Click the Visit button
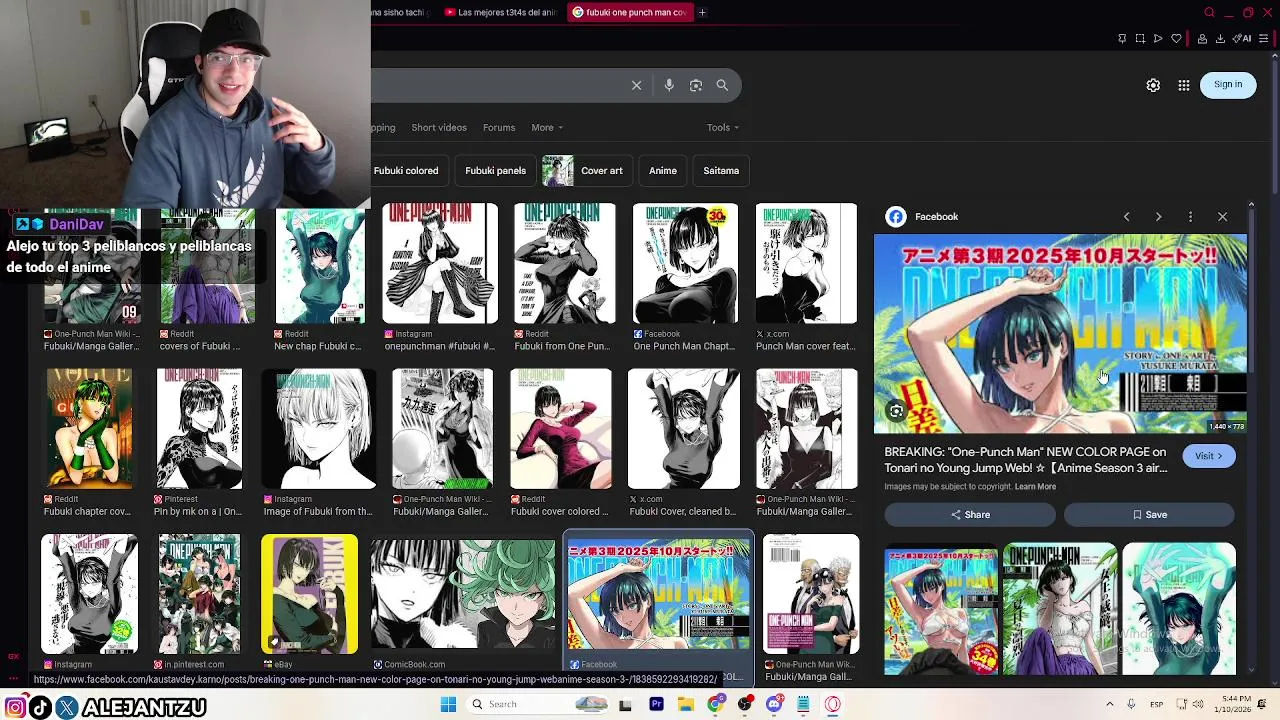 coord(1209,456)
